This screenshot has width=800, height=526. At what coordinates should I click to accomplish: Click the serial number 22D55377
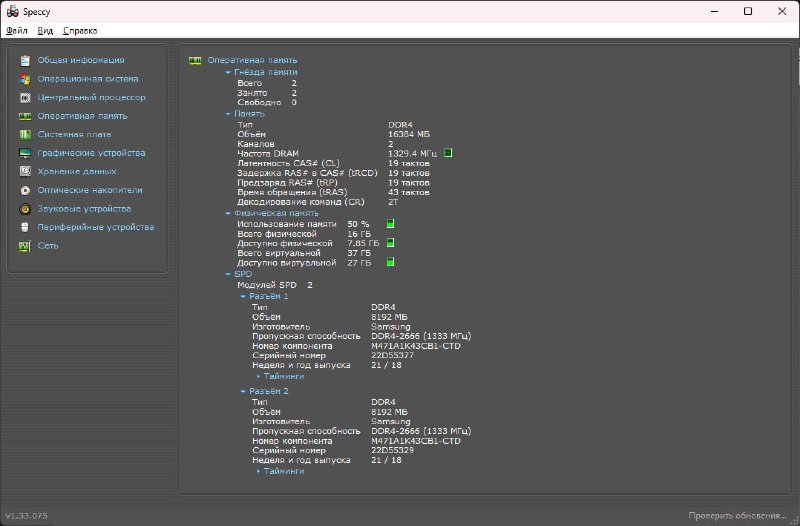click(392, 356)
